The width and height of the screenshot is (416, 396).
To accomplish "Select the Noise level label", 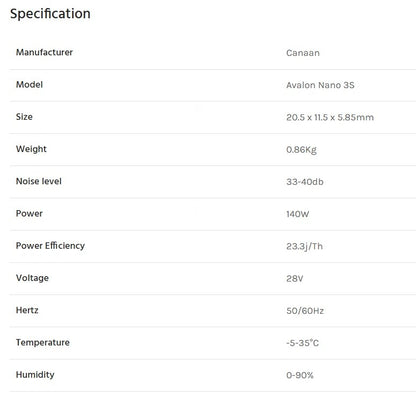I will tap(39, 181).
